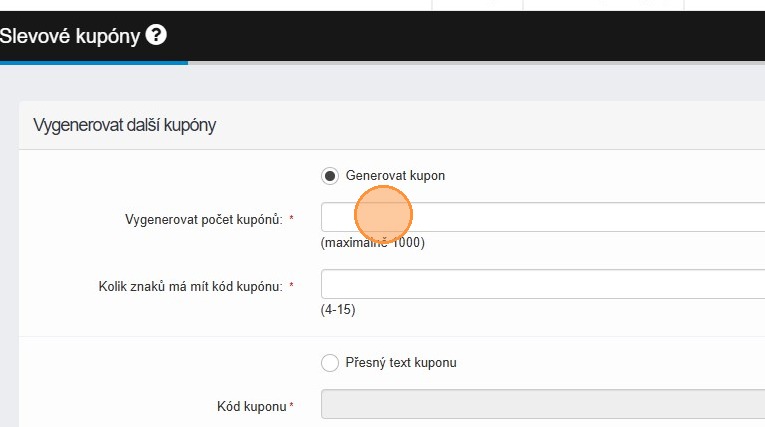Click the Kolik znaků má mít kód kupónu label
This screenshot has width=765, height=427.
pyautogui.click(x=183, y=286)
